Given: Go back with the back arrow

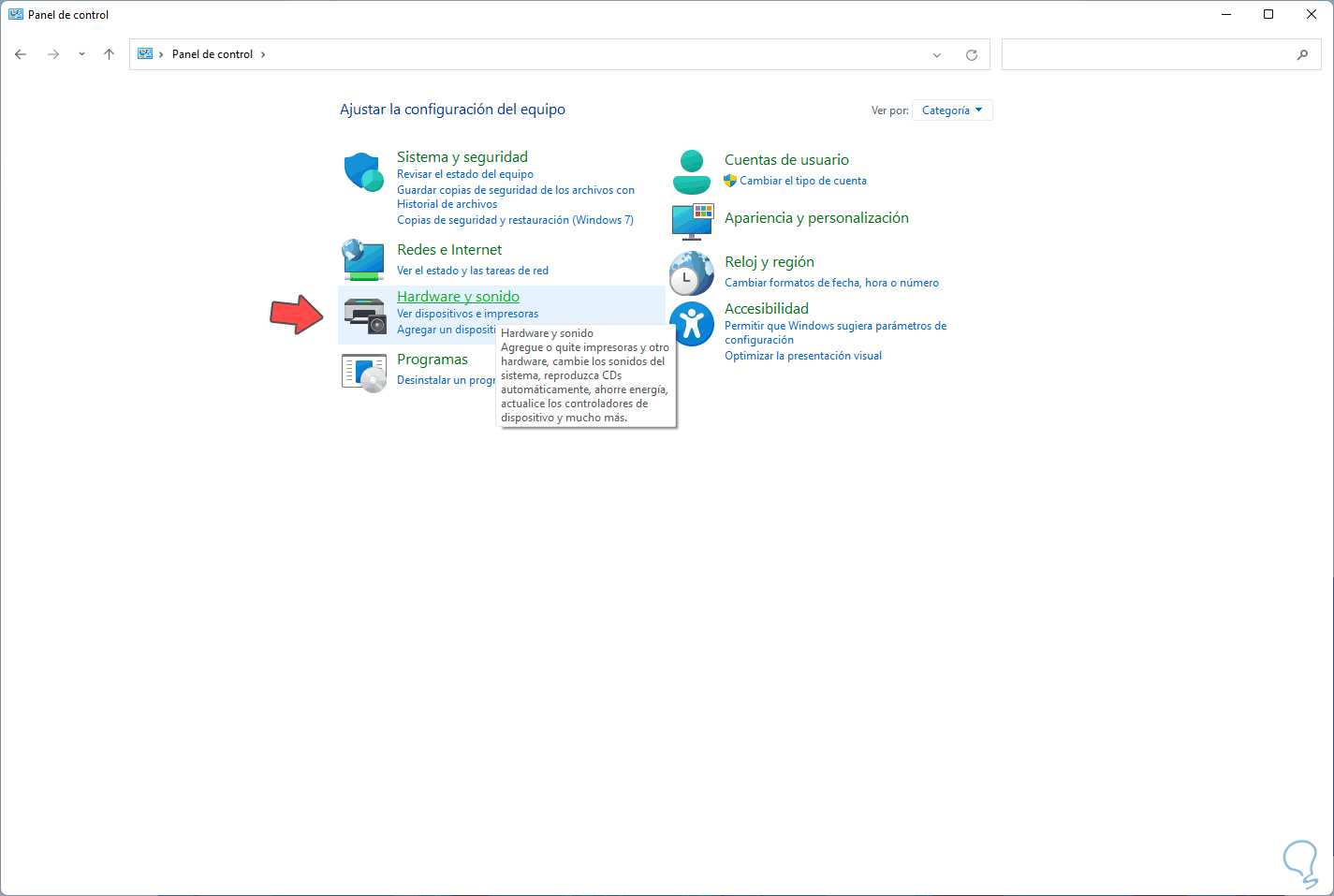Looking at the screenshot, I should tap(21, 54).
